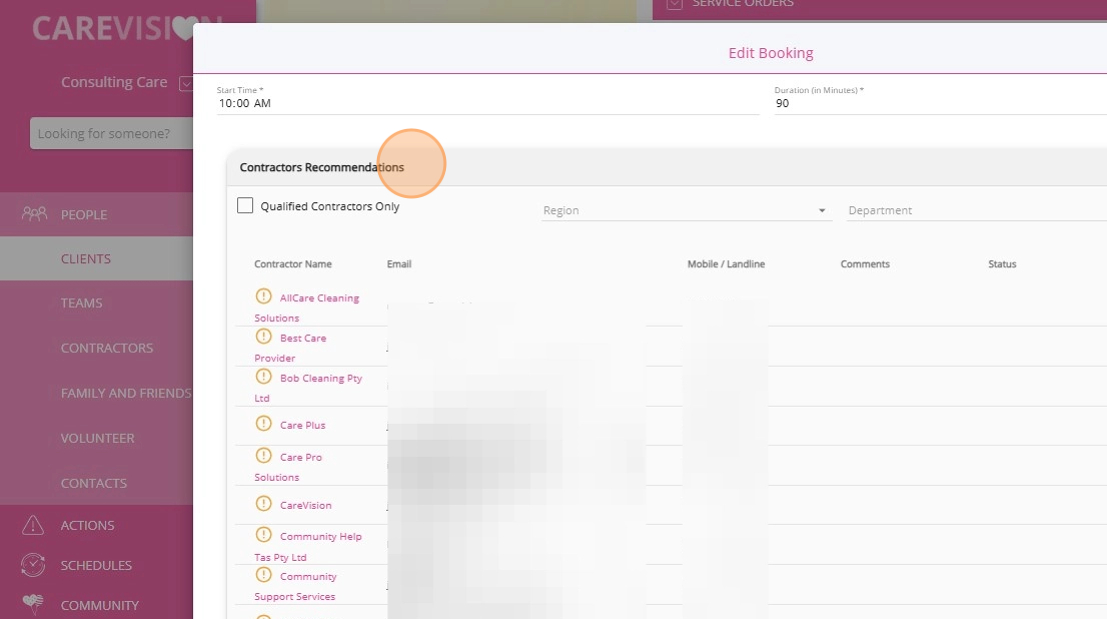This screenshot has width=1107, height=619.
Task: Open the Department dropdown field
Action: point(975,211)
